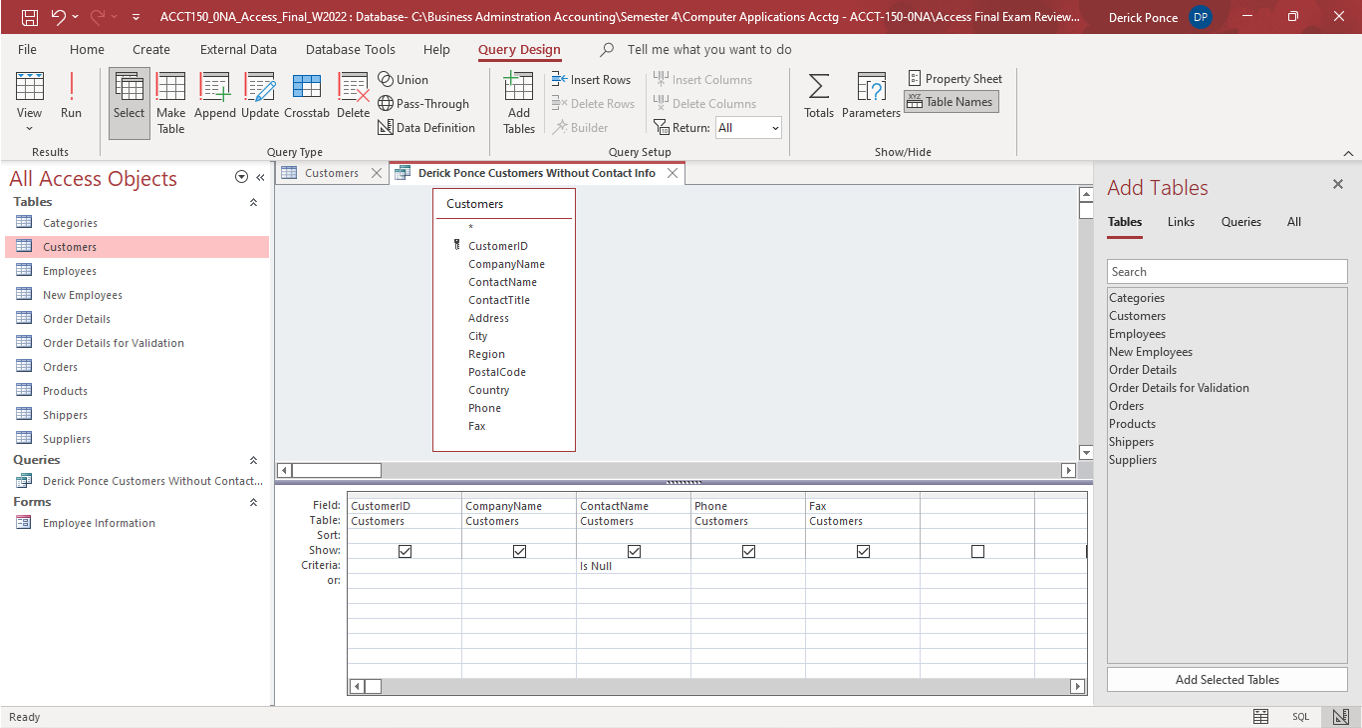Expand the View button dropdown arrow
The height and width of the screenshot is (728, 1362).
coord(29,129)
